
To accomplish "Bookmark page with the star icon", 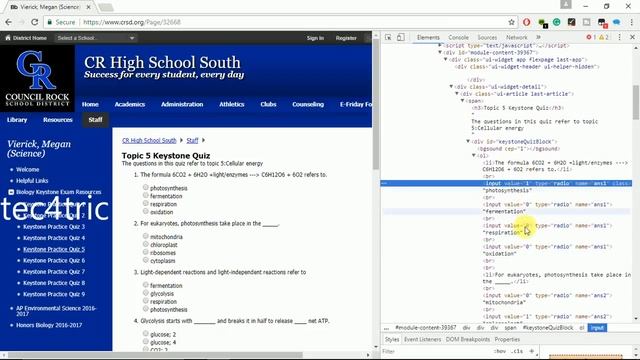I will pyautogui.click(x=511, y=22).
